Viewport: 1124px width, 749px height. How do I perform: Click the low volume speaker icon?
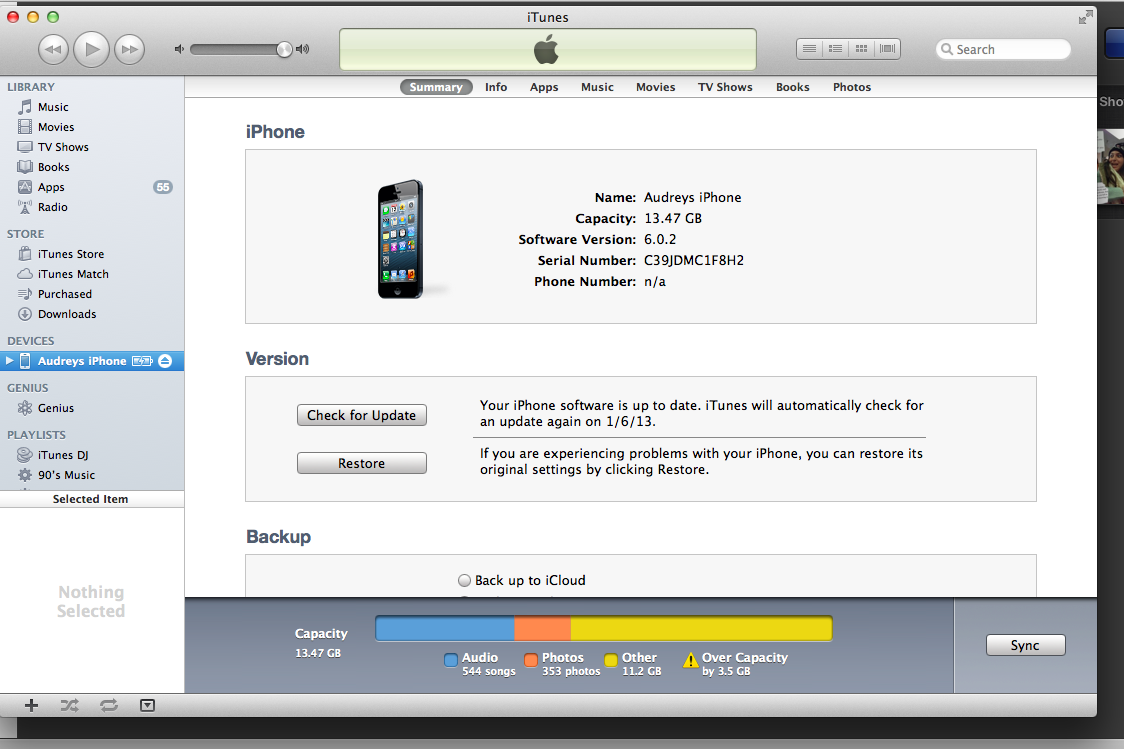click(x=179, y=49)
